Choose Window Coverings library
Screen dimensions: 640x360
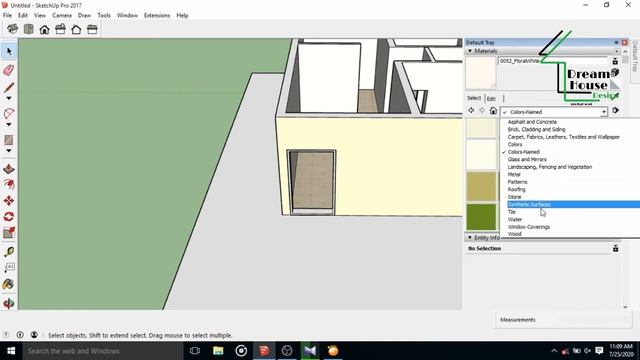(529, 227)
